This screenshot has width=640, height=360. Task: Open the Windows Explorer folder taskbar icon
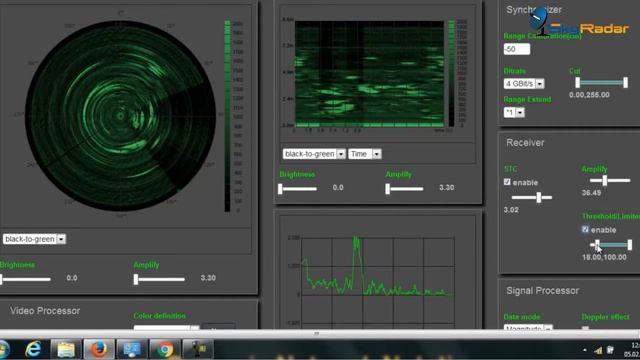coord(66,349)
